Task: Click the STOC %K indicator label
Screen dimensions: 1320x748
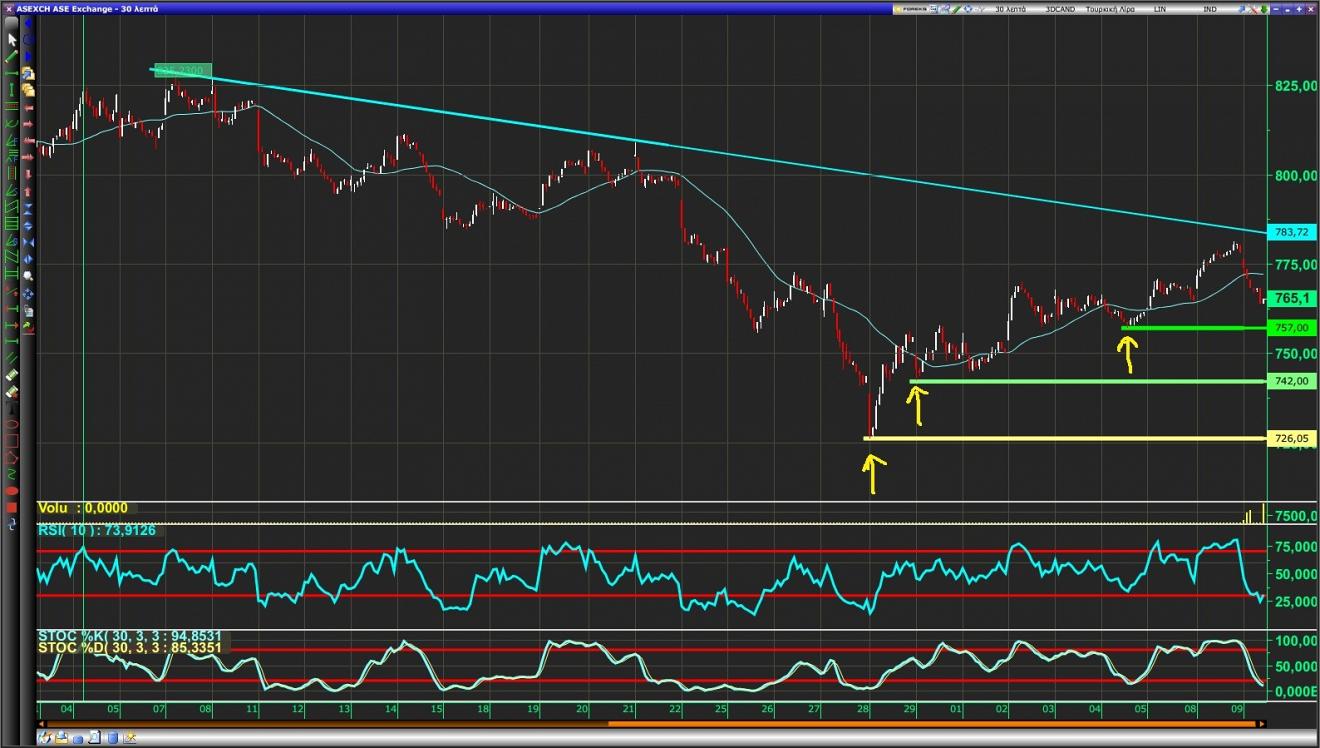Action: coord(129,636)
